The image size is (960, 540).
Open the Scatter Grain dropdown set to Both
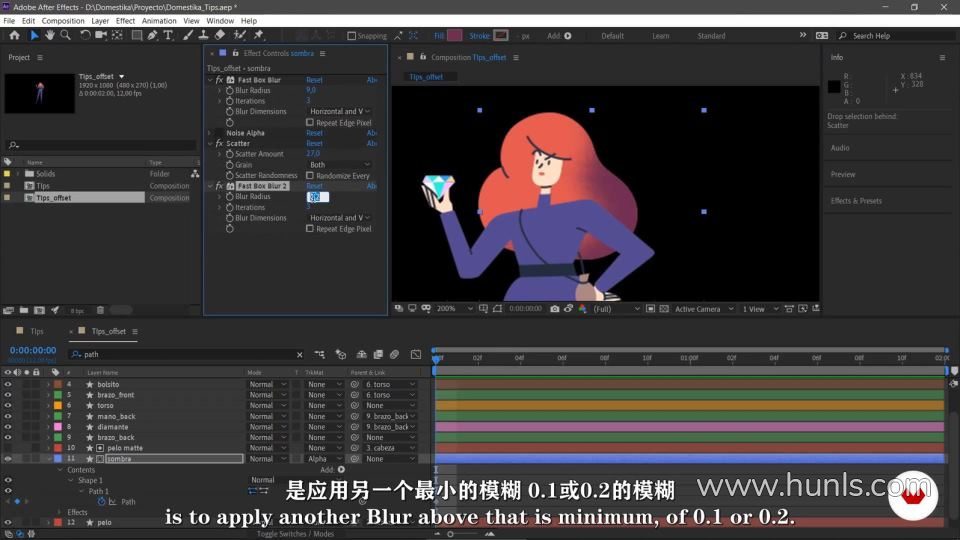tap(340, 165)
